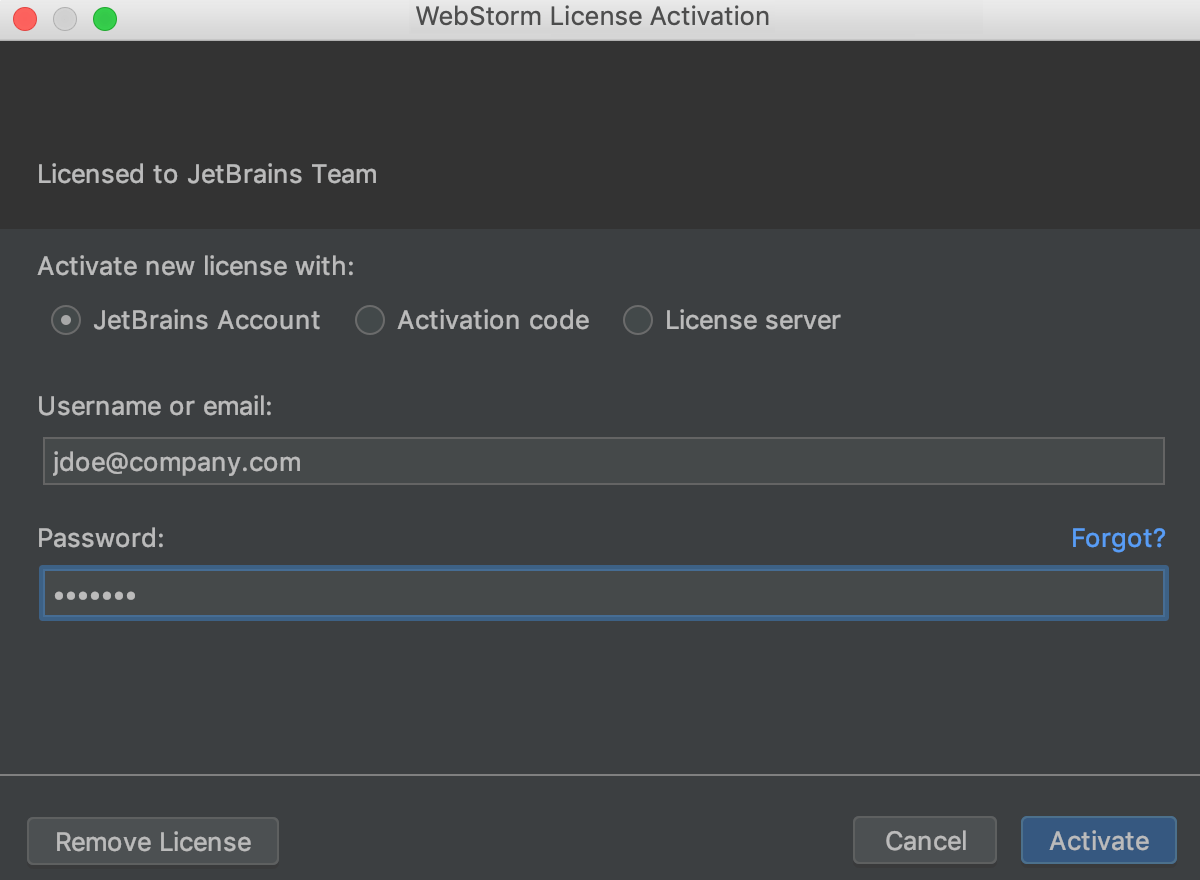Click the Activate new license with heading
This screenshot has height=880, width=1200.
pos(196,267)
